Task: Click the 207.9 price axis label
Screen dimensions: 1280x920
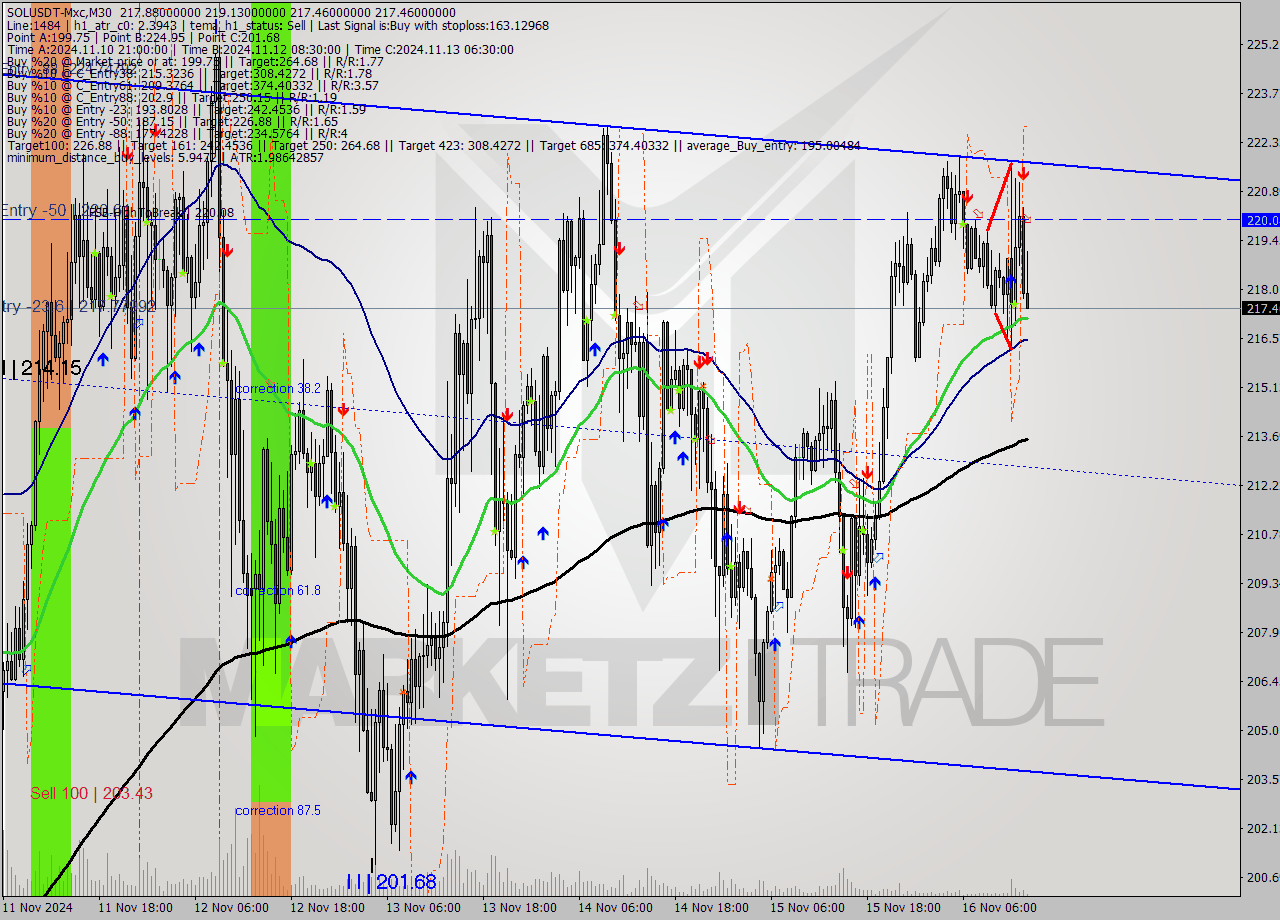Action: point(1261,632)
